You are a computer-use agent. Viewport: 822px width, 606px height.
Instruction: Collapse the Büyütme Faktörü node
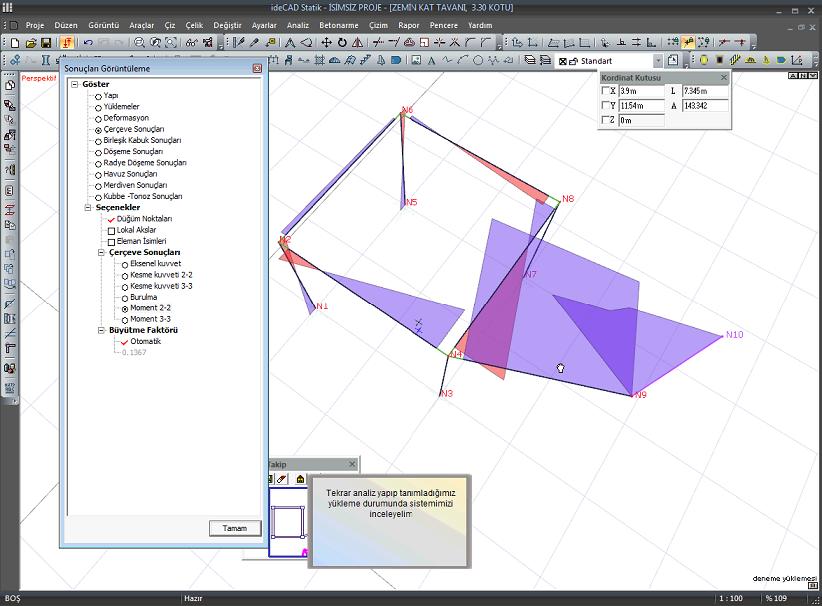click(x=101, y=331)
